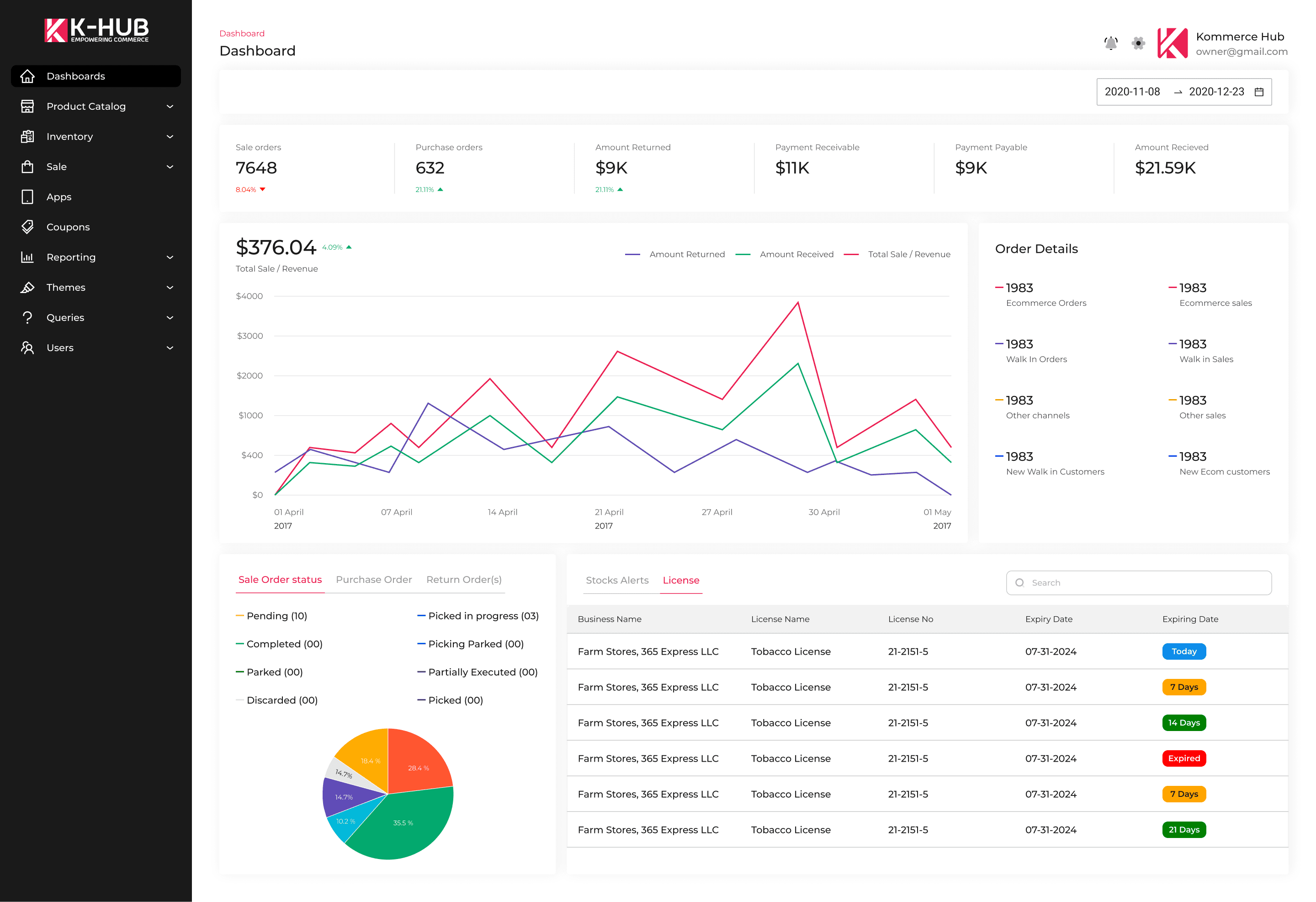This screenshot has width=1316, height=902.
Task: Click the 28.4 % orange-red pie slice
Action: tap(419, 765)
